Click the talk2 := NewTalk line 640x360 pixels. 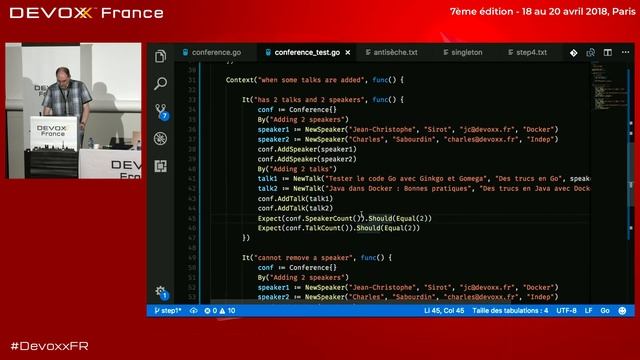pyautogui.click(x=424, y=189)
